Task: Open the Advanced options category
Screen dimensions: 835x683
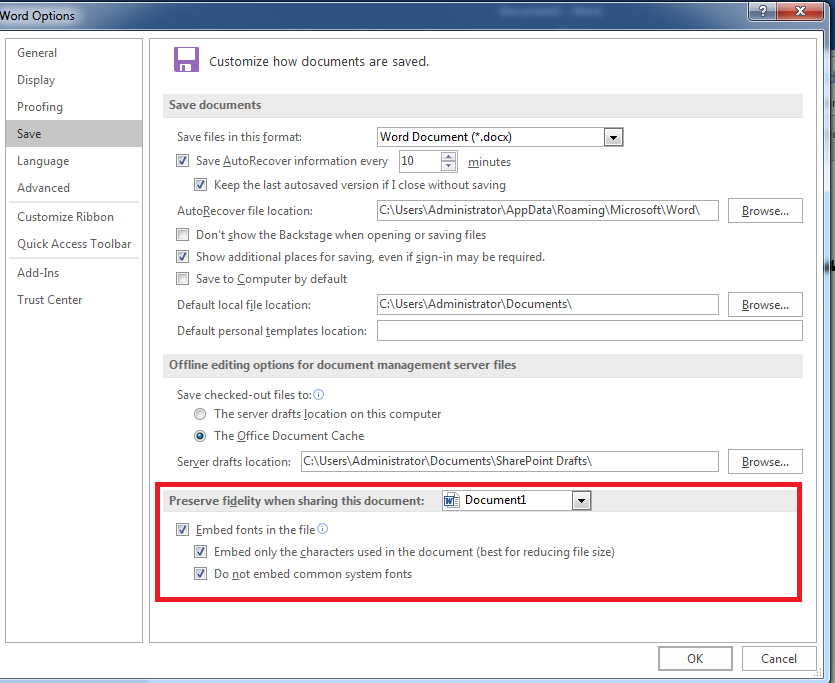Action: pyautogui.click(x=44, y=188)
